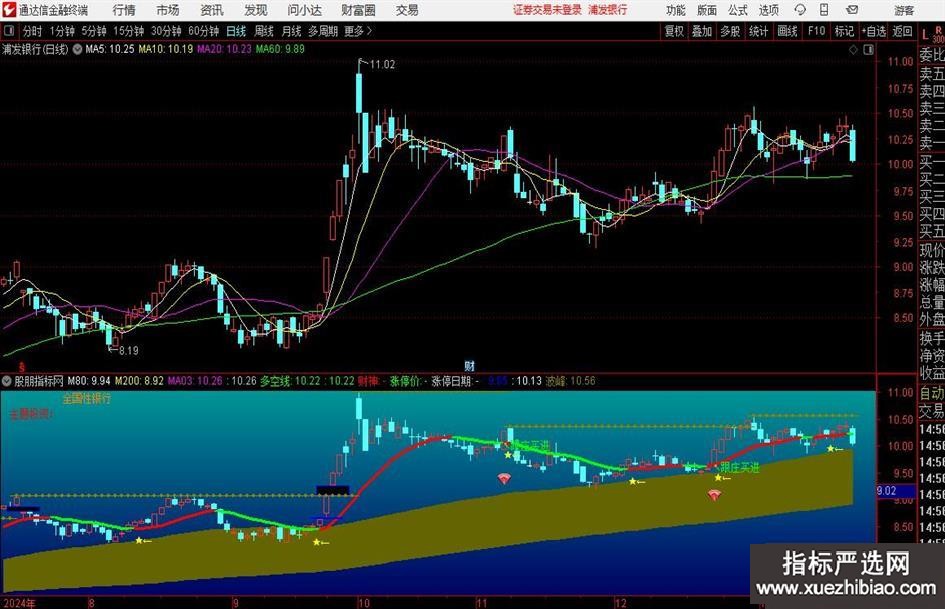Open the 功能 menu

point(676,10)
